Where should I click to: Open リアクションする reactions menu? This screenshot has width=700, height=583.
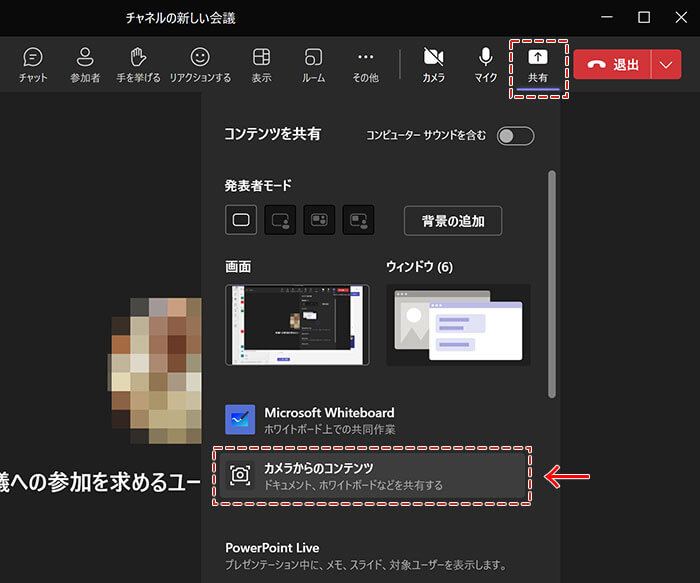(200, 65)
